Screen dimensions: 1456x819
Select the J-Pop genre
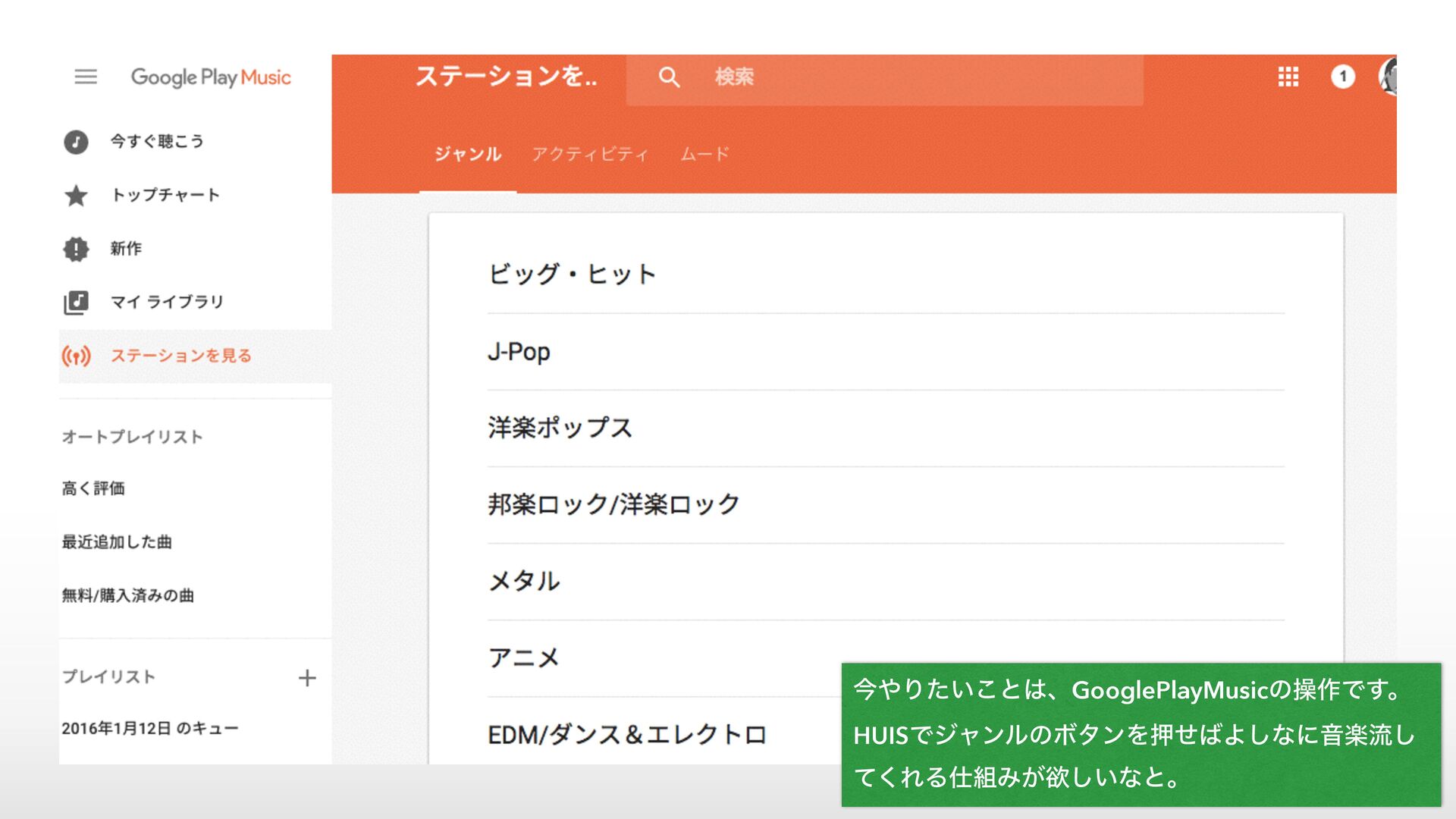pos(519,352)
